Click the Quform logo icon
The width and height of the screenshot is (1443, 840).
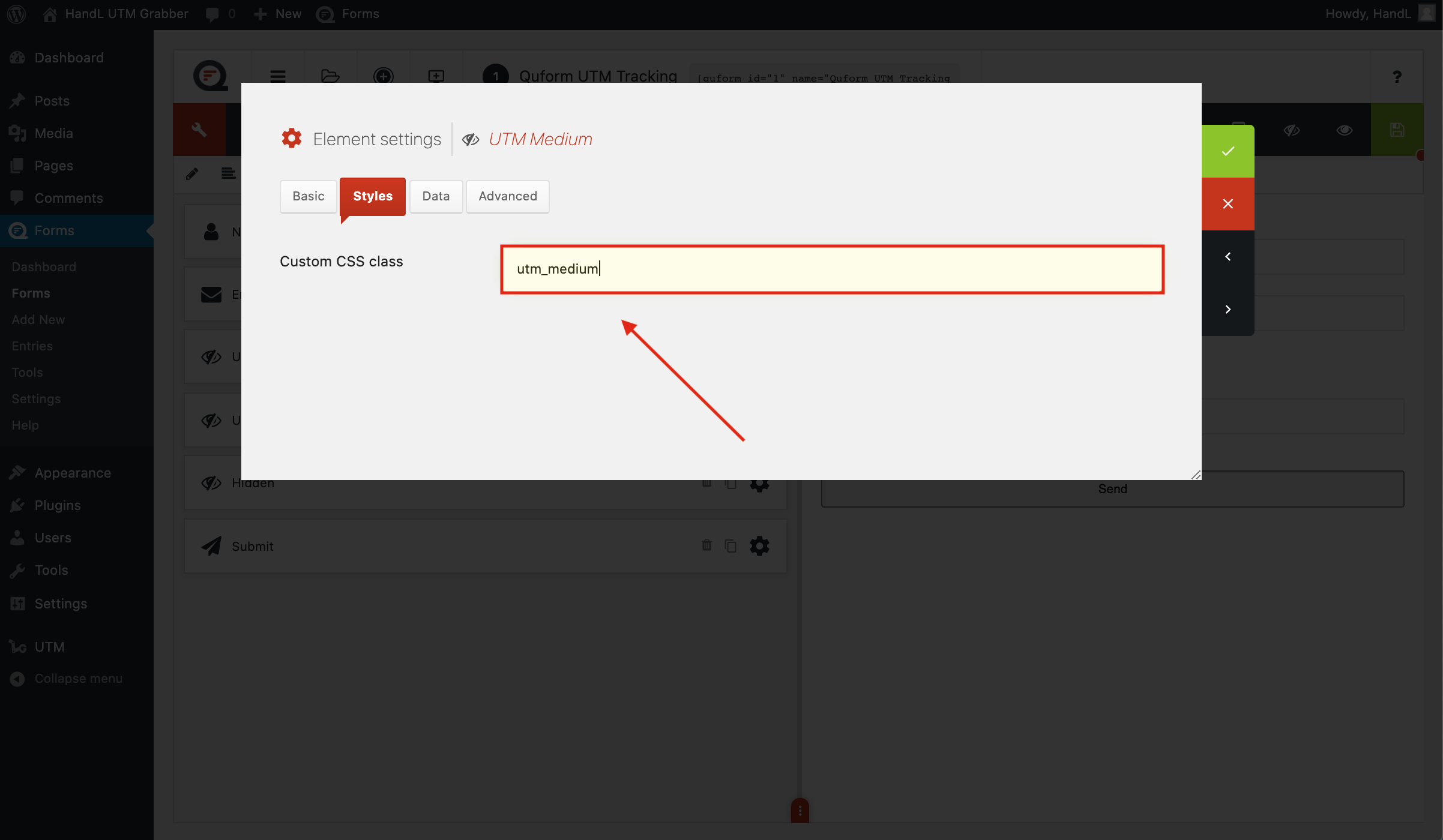[x=210, y=76]
